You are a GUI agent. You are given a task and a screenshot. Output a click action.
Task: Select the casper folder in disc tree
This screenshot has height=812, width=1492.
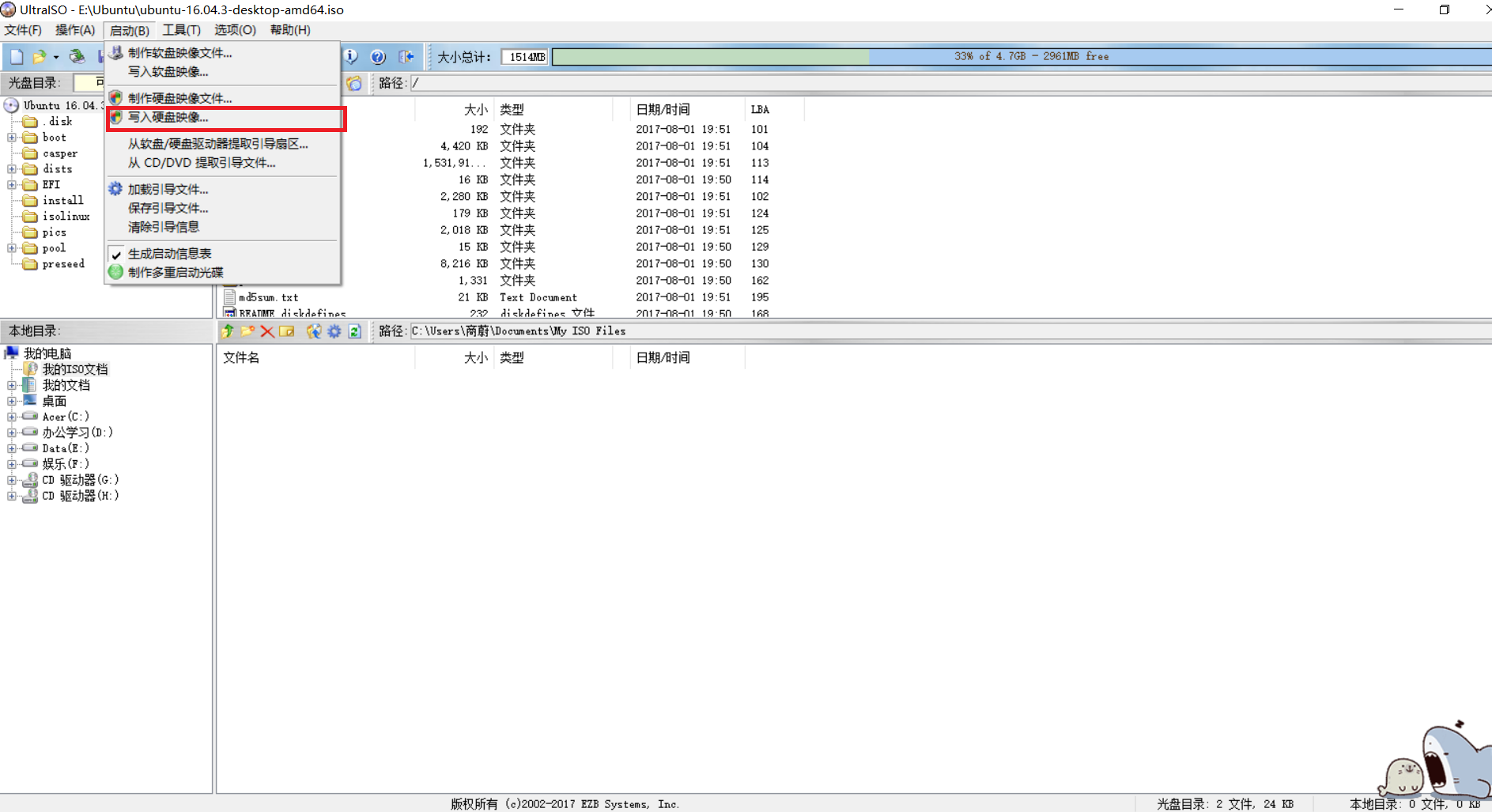point(60,153)
